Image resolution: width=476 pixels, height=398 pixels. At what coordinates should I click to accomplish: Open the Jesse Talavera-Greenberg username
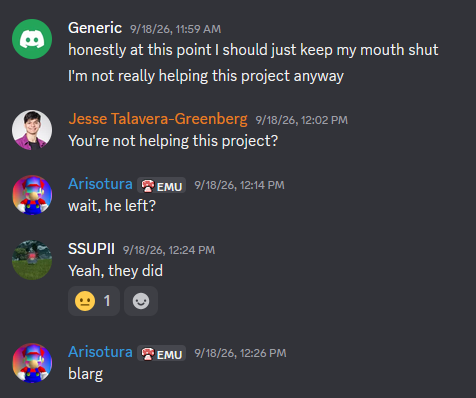(158, 119)
